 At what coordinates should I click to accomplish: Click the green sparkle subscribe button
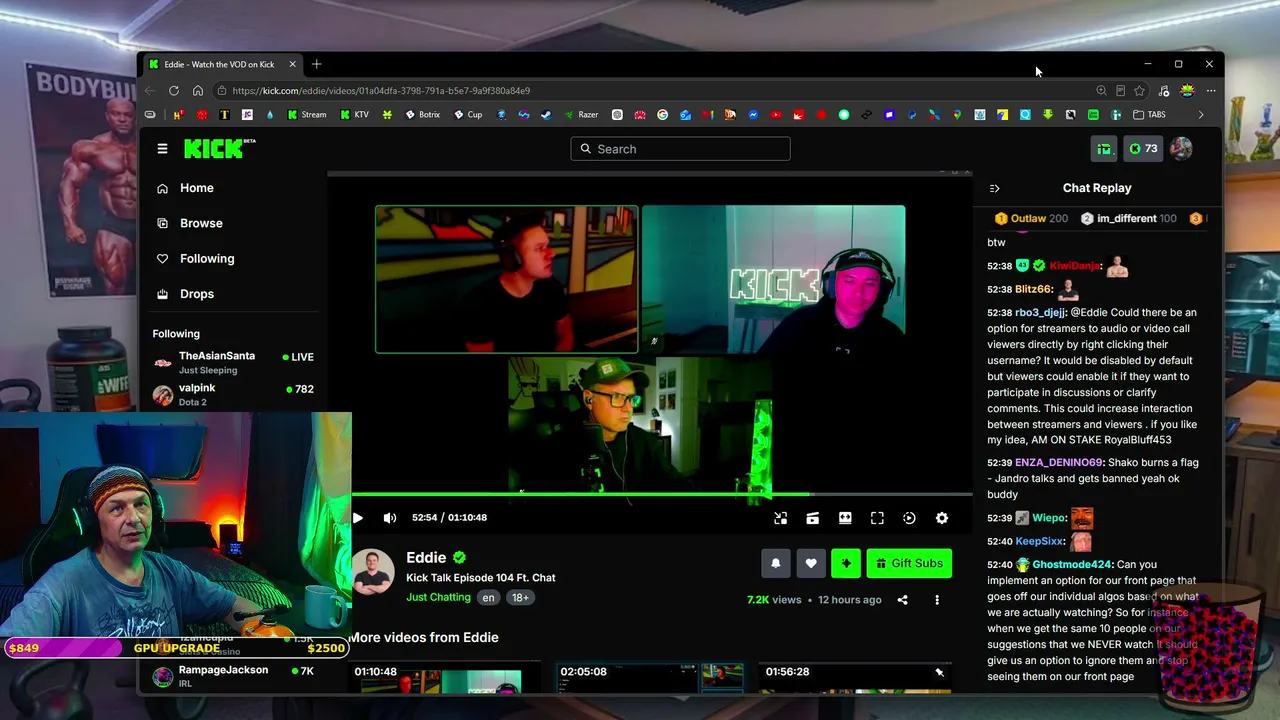pos(846,563)
